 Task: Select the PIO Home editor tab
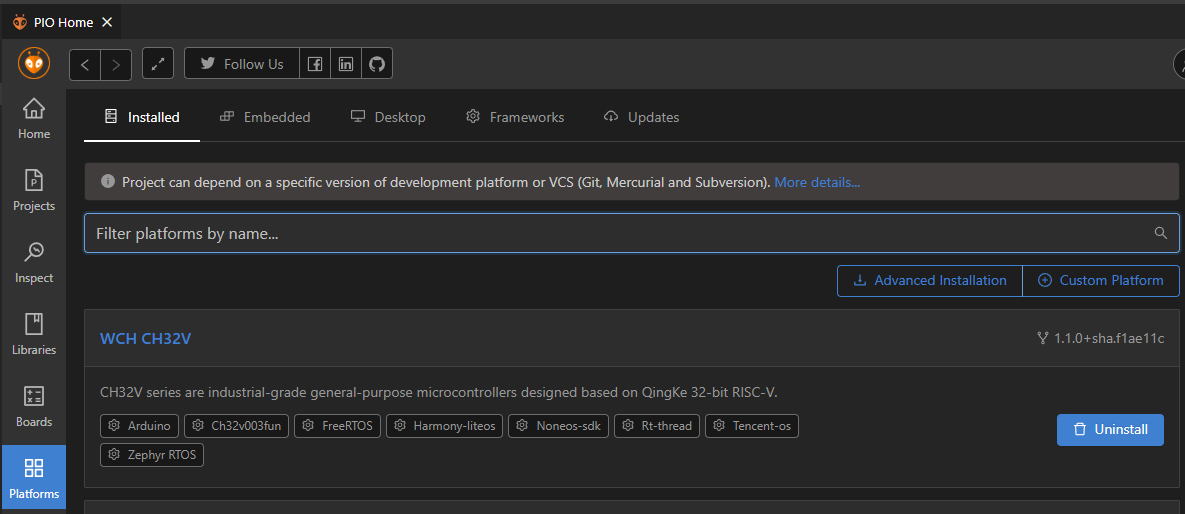click(60, 23)
